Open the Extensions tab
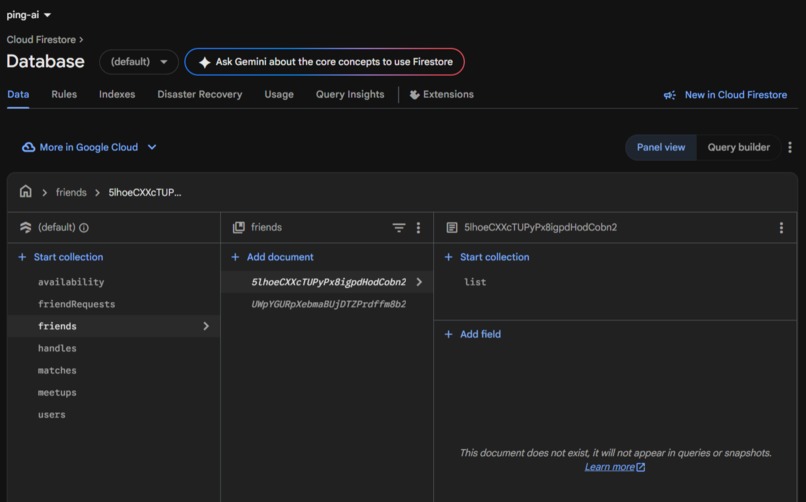The width and height of the screenshot is (806, 502). pyautogui.click(x=442, y=95)
